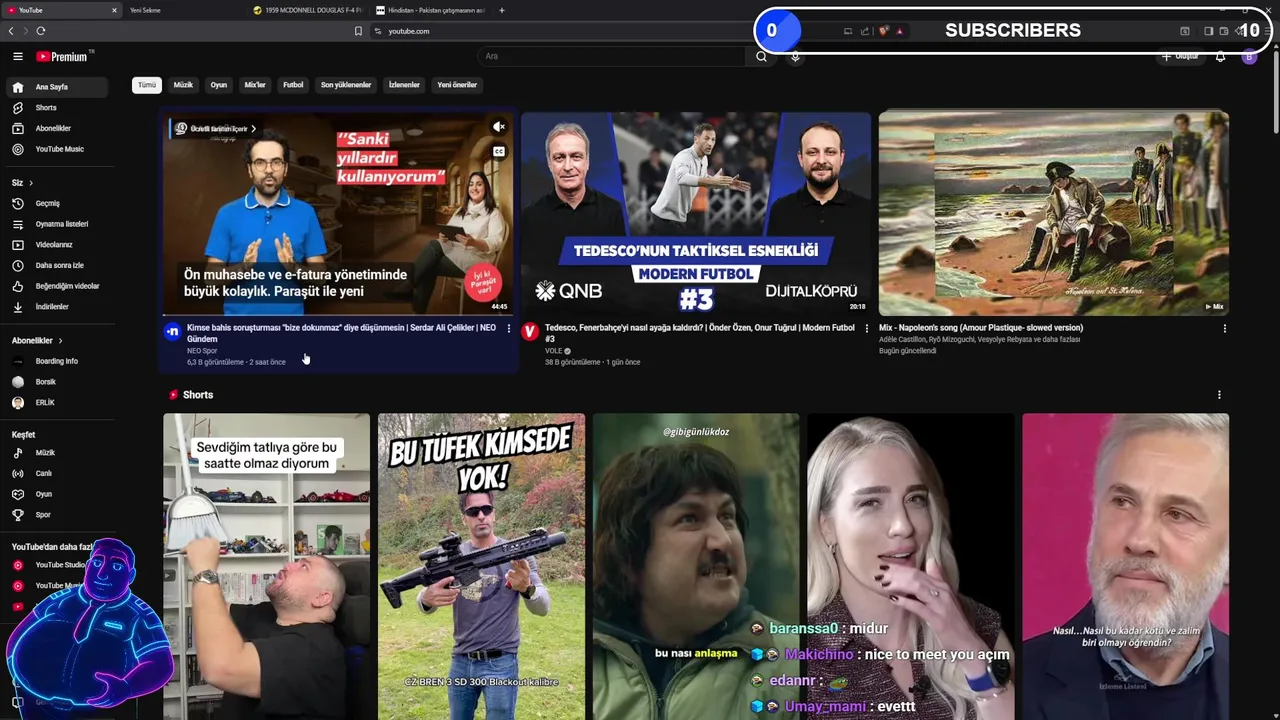The width and height of the screenshot is (1280, 720).
Task: Select the Oyun filter chip
Action: pos(218,85)
